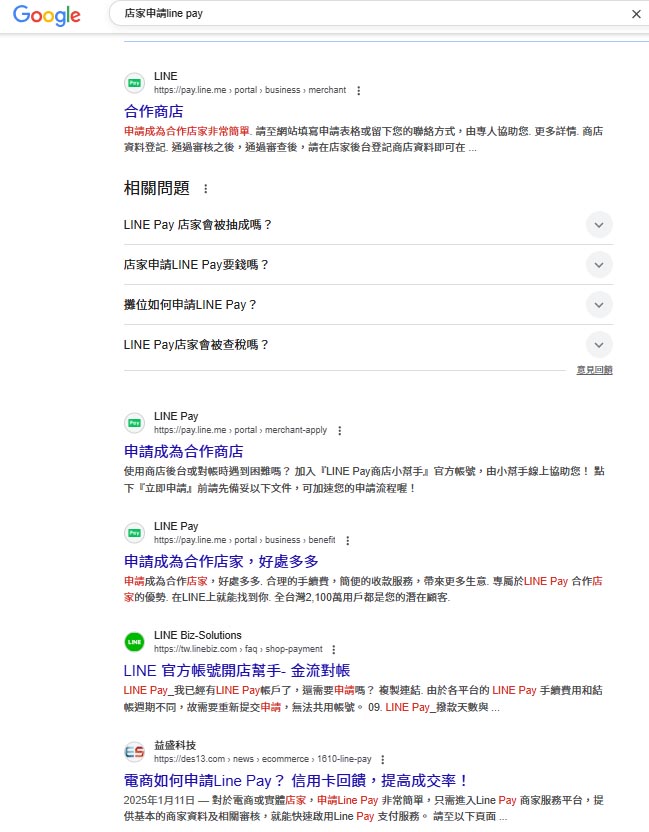Click the 益盛科技 site name
Screen dimensions: 649x832
pyautogui.click(x=175, y=745)
